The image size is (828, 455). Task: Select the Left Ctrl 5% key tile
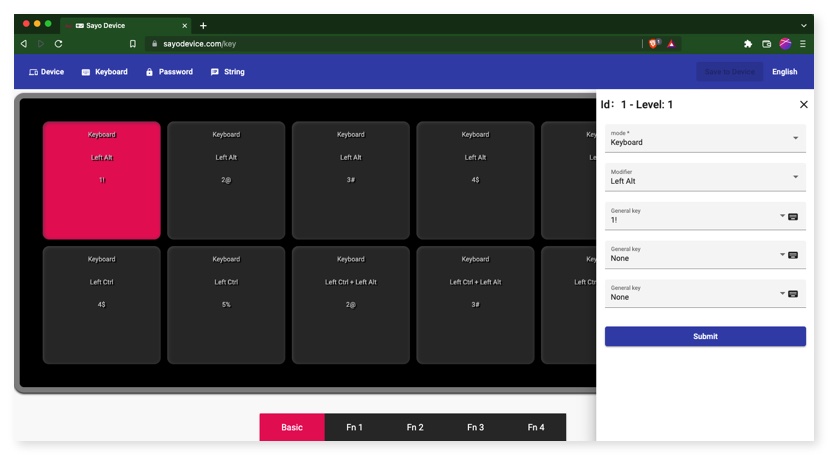pyautogui.click(x=226, y=304)
